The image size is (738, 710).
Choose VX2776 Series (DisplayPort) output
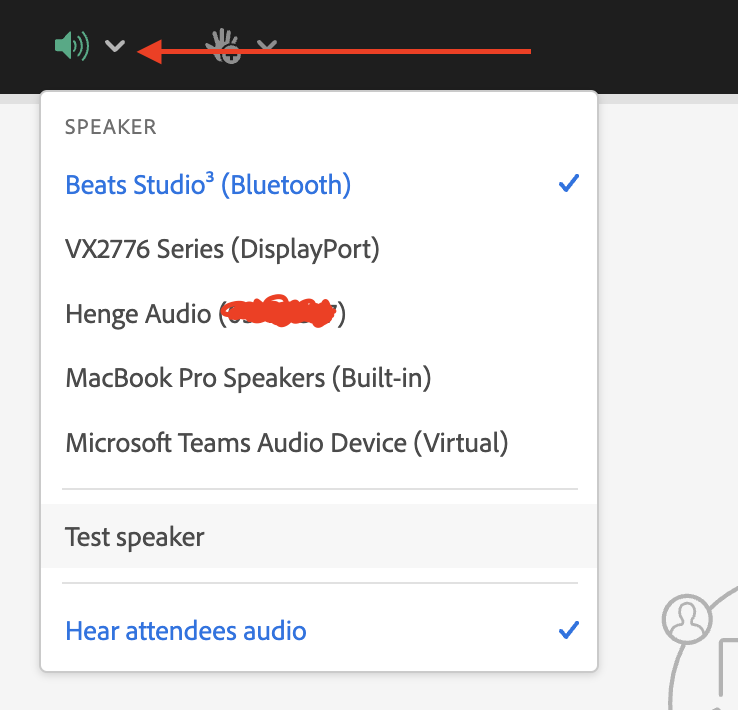[319, 248]
